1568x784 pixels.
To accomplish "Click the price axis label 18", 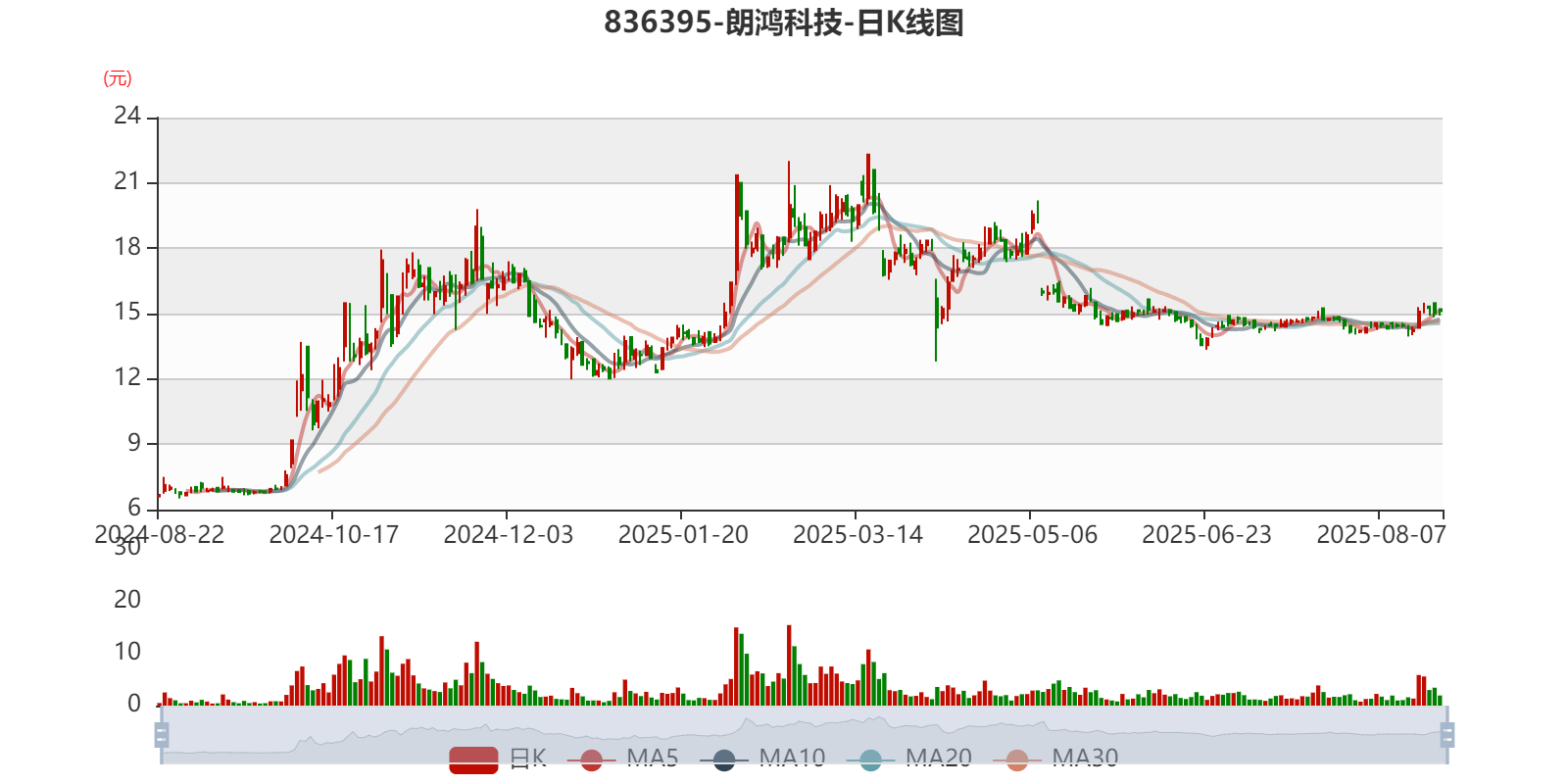I will [x=127, y=247].
